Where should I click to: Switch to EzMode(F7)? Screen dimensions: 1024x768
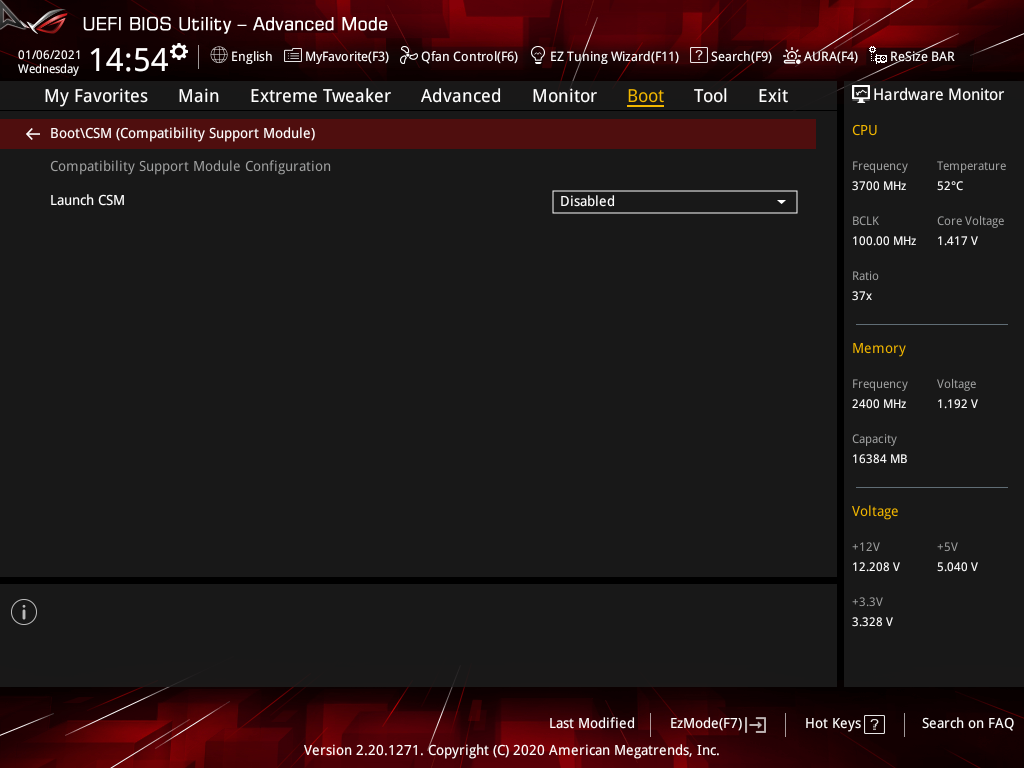718,724
